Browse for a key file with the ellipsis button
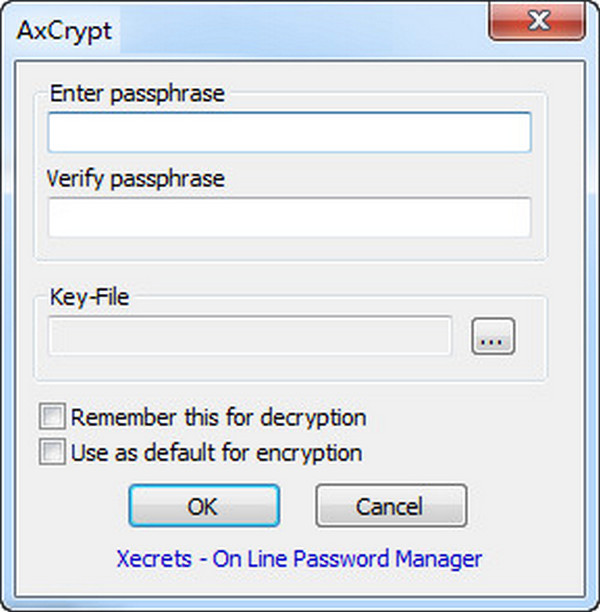The height and width of the screenshot is (612, 600). click(x=493, y=339)
